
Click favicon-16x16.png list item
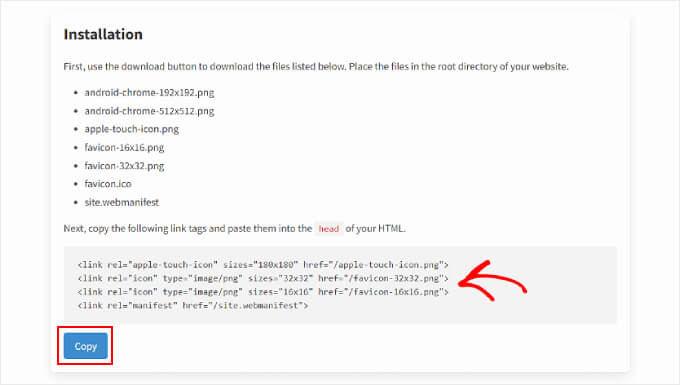click(x=124, y=147)
